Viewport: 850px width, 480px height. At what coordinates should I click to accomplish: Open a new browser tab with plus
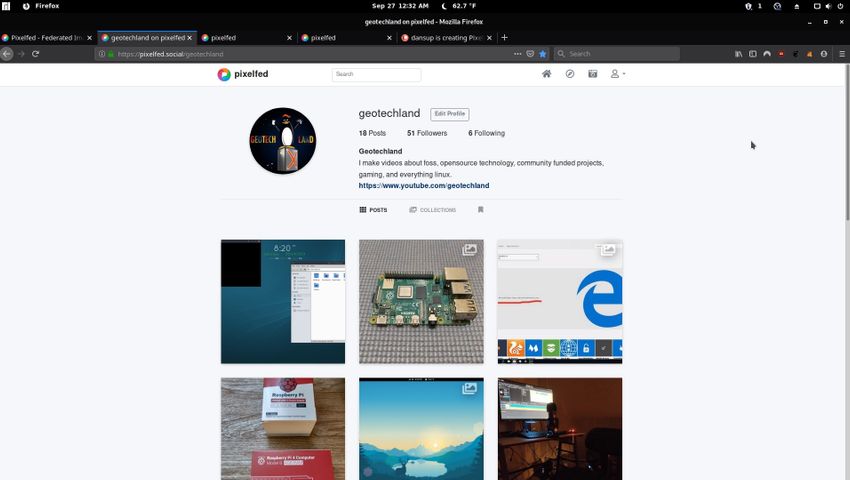pyautogui.click(x=504, y=37)
